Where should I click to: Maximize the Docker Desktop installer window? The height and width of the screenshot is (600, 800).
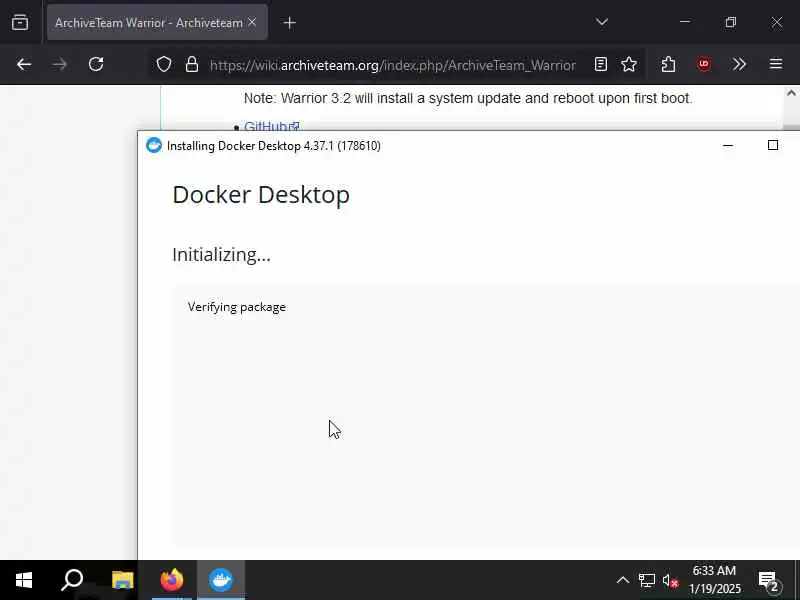[773, 145]
